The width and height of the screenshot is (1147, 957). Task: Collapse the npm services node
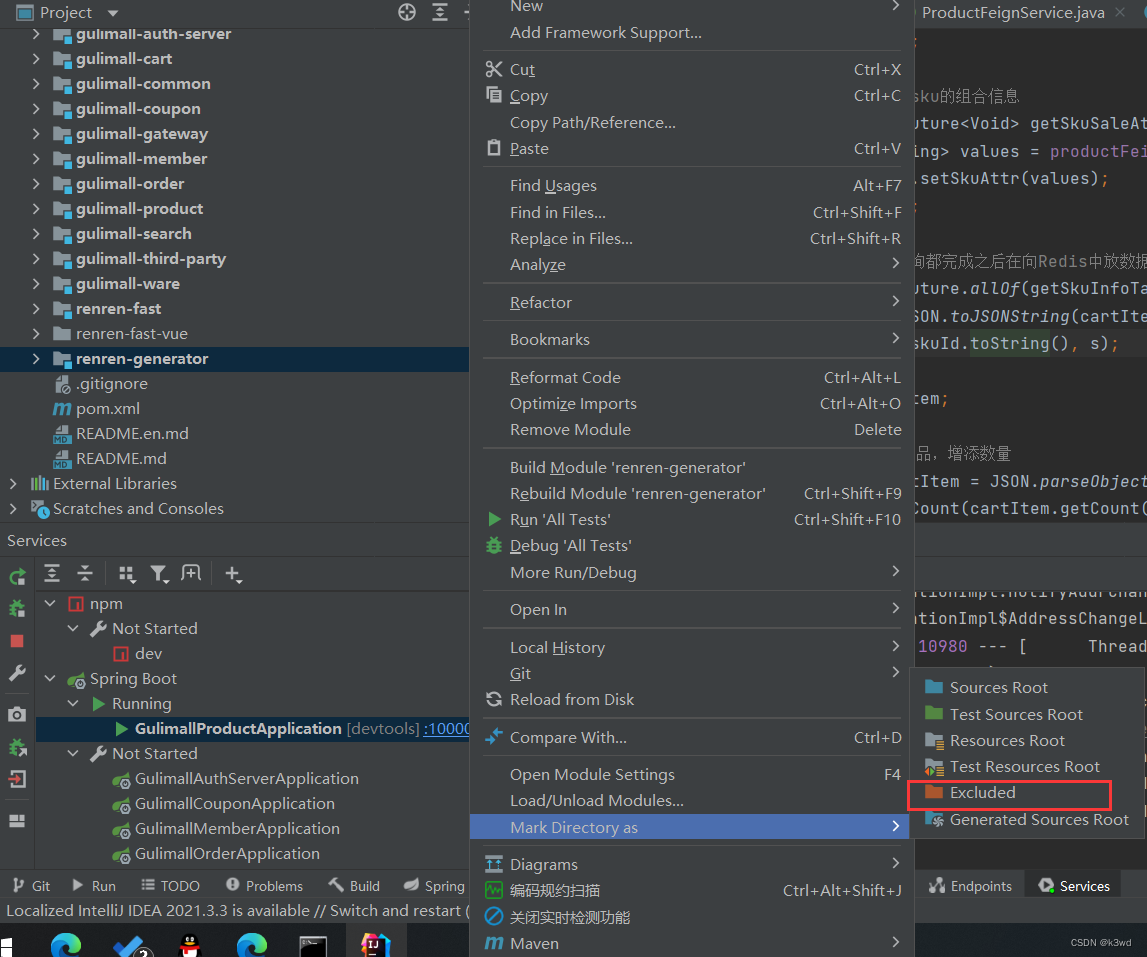click(x=50, y=604)
